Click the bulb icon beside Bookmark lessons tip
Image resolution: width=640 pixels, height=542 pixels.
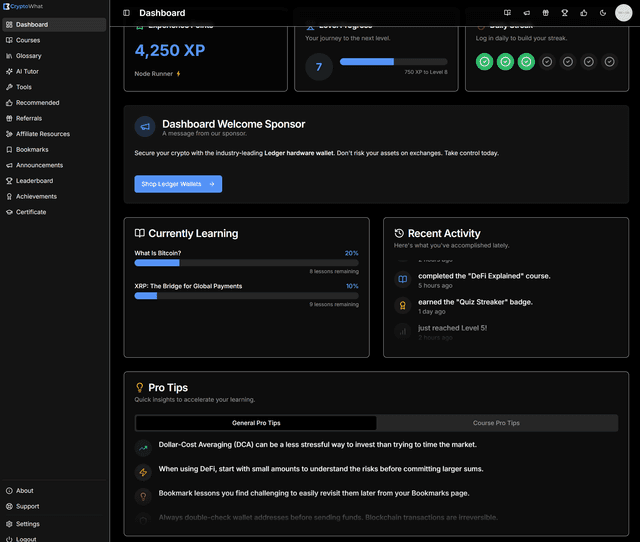pos(143,497)
